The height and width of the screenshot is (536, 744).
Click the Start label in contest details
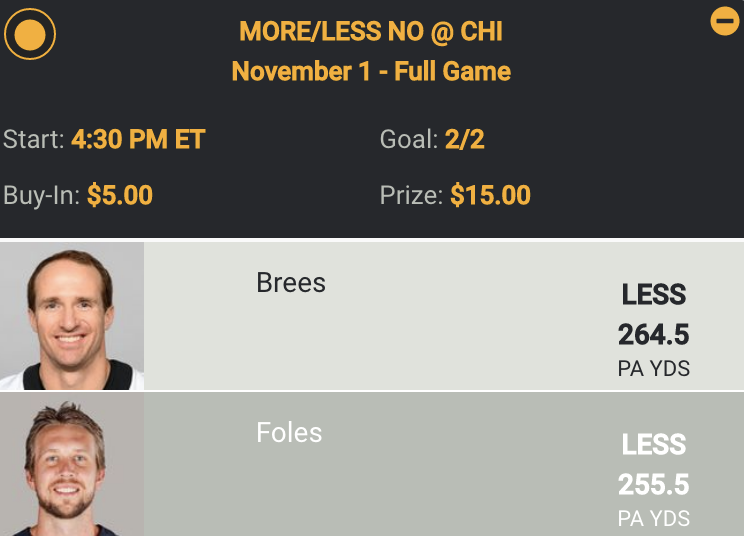click(x=34, y=139)
